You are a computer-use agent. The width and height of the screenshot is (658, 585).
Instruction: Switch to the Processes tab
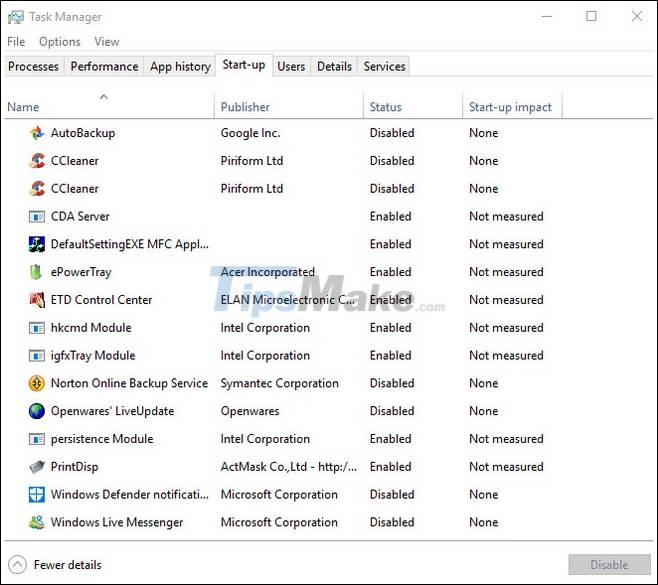coord(34,66)
